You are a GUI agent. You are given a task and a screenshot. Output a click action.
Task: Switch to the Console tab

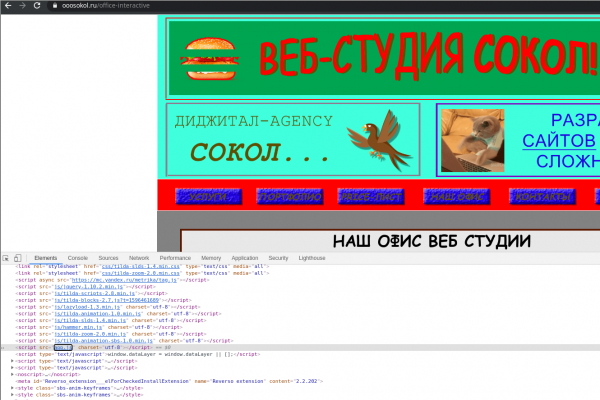(77, 258)
